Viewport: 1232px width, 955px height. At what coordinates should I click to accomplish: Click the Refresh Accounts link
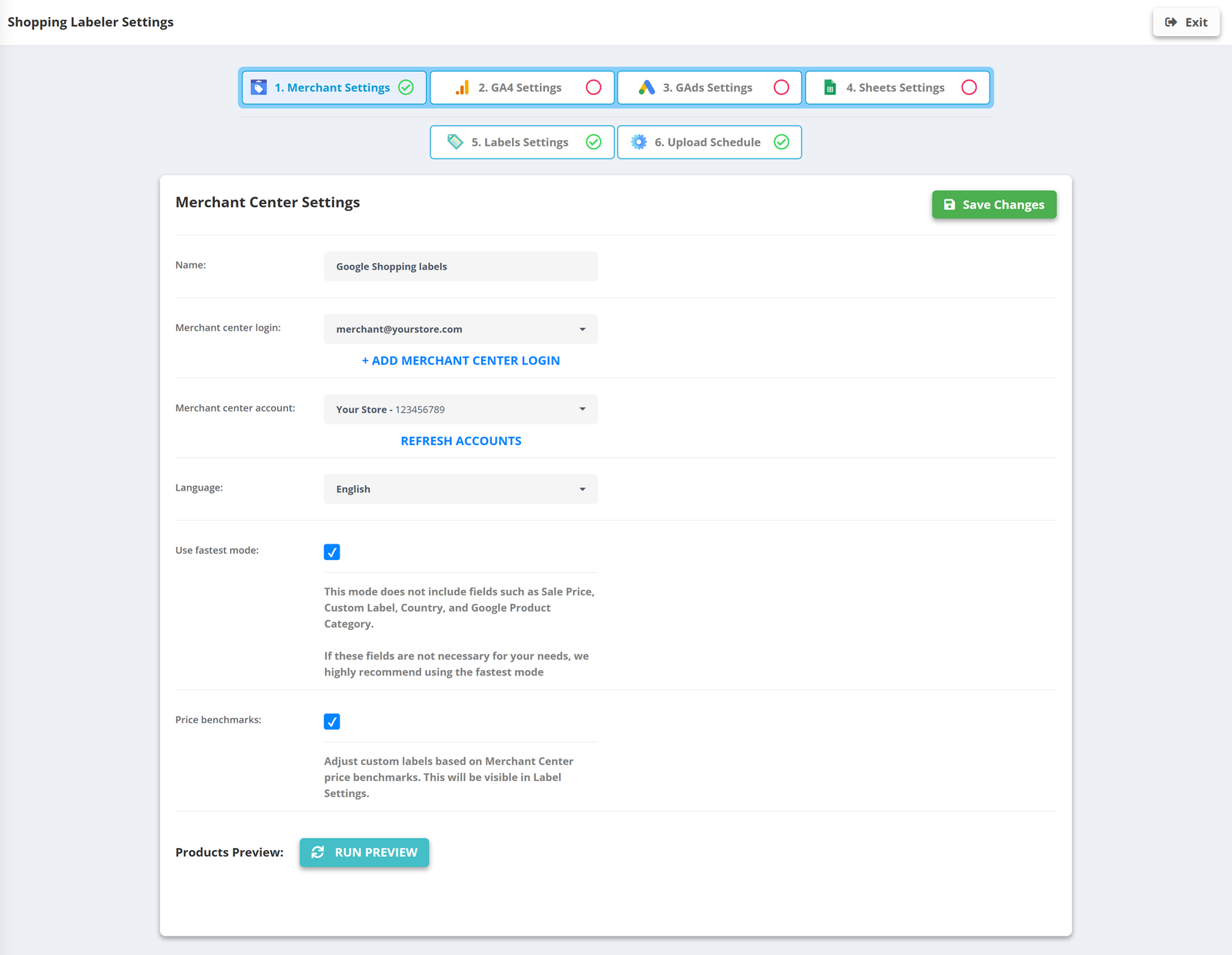pos(460,441)
